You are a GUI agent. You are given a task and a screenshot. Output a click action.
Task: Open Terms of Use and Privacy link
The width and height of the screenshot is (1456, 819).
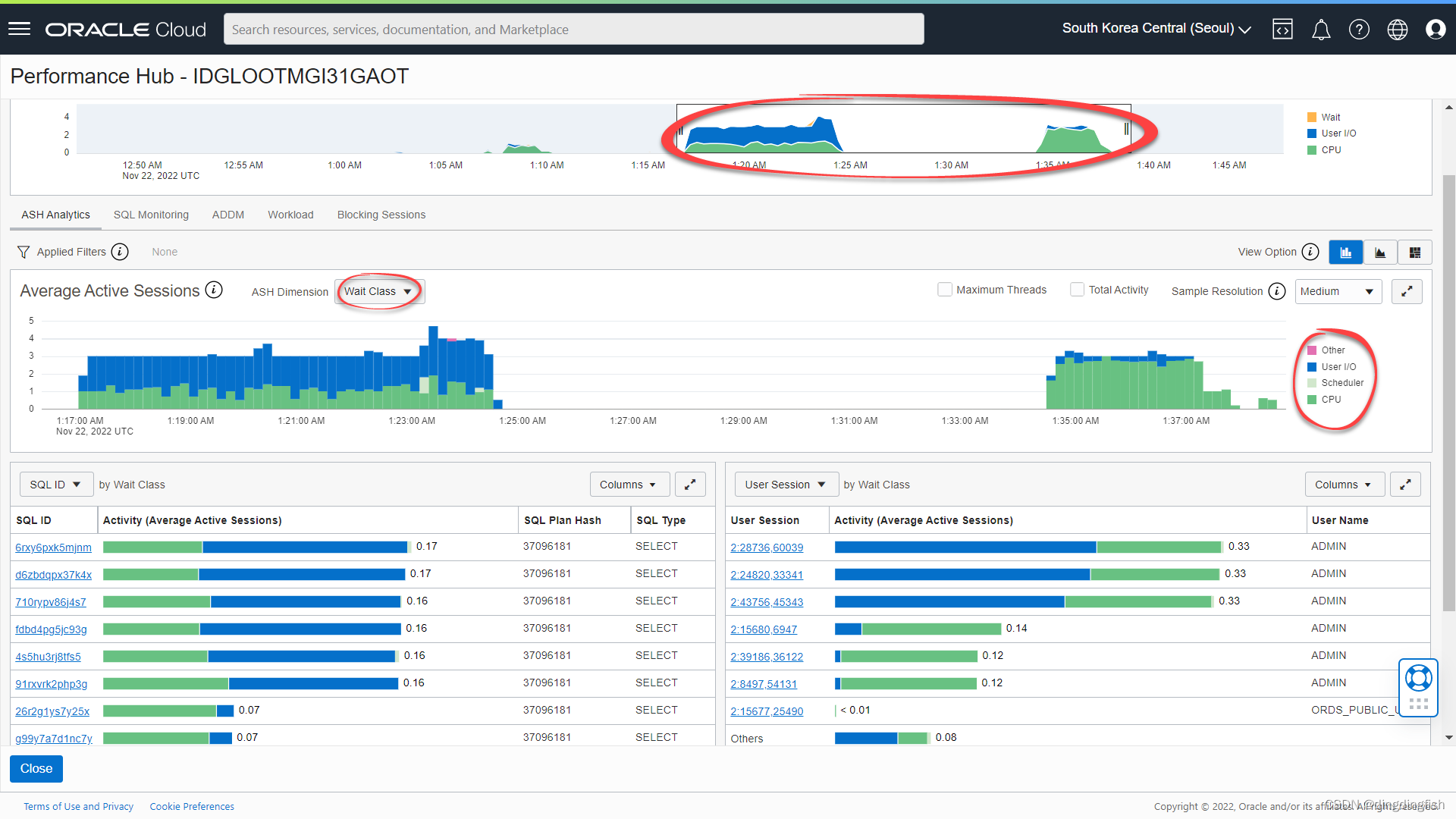(78, 806)
